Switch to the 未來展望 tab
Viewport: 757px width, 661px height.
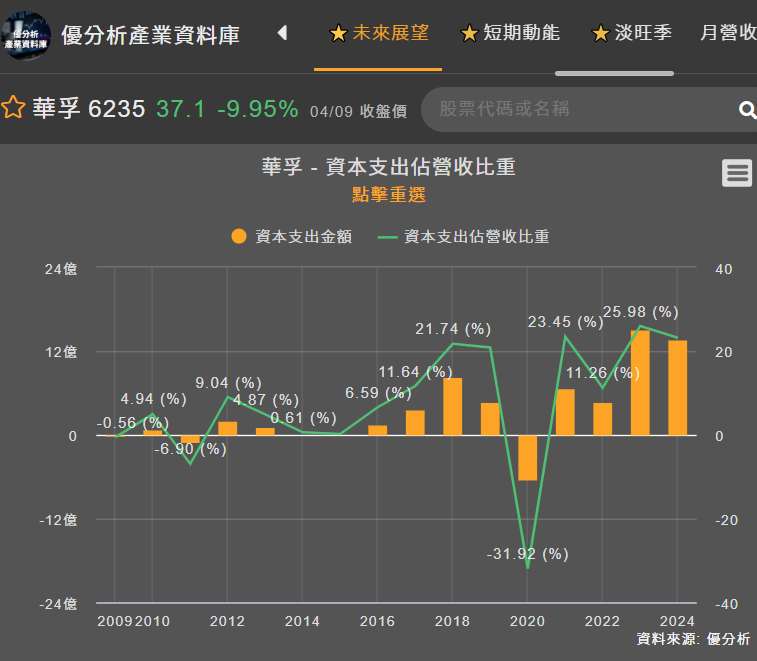pyautogui.click(x=378, y=33)
